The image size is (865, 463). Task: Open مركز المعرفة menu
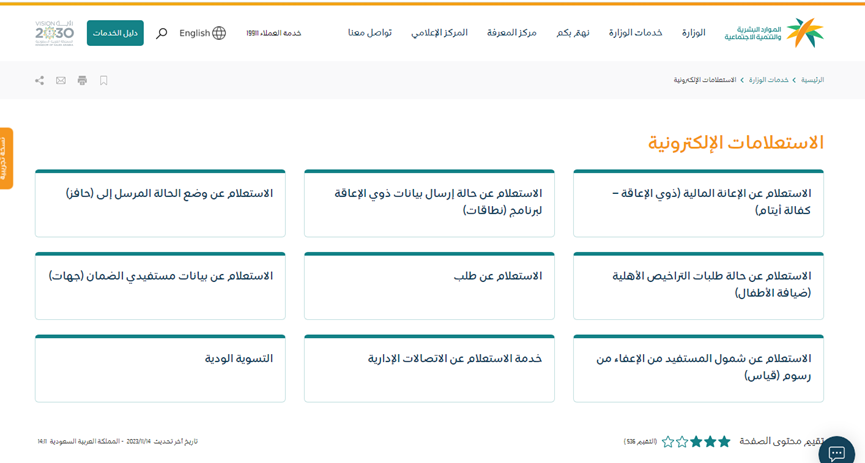point(511,33)
